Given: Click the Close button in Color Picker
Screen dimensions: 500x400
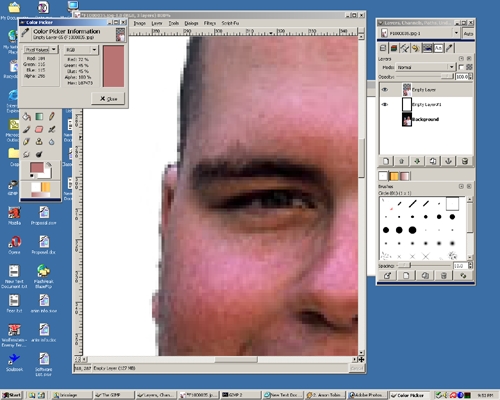Looking at the screenshot, I should click(x=108, y=99).
